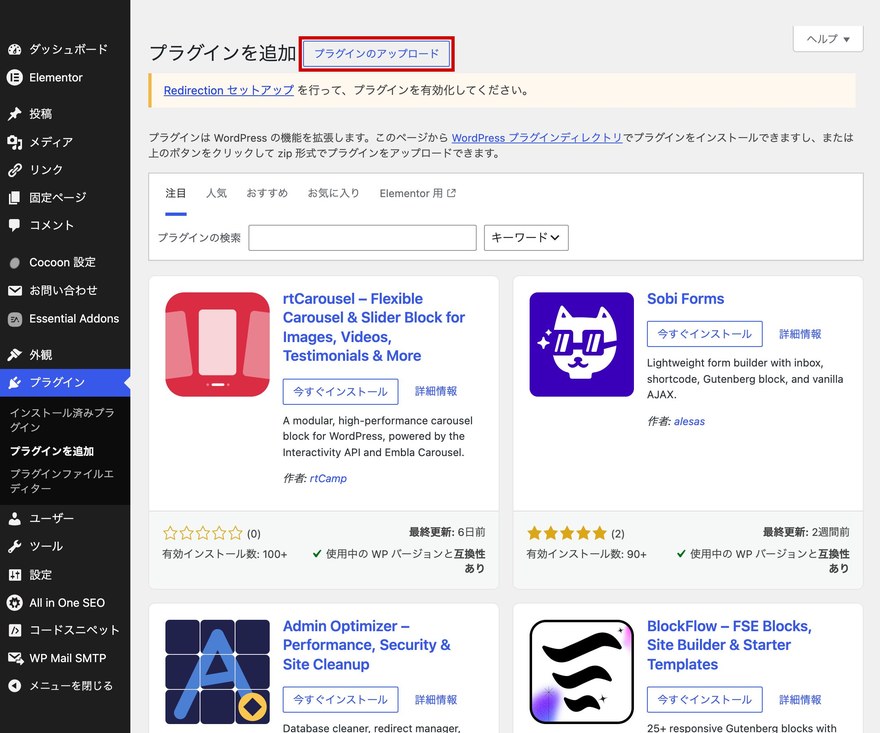Image resolution: width=880 pixels, height=733 pixels.
Task: Click the sliders icon beside 設定
Action: [15, 575]
